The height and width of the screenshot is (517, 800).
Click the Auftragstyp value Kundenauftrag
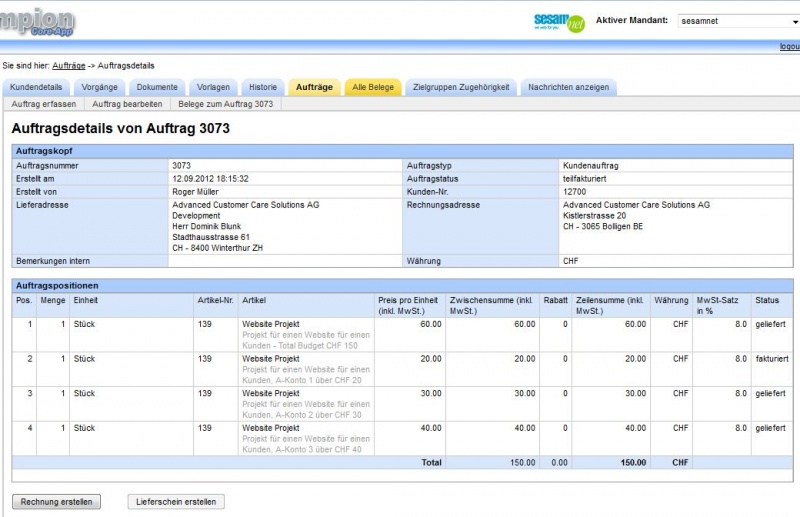pyautogui.click(x=591, y=166)
